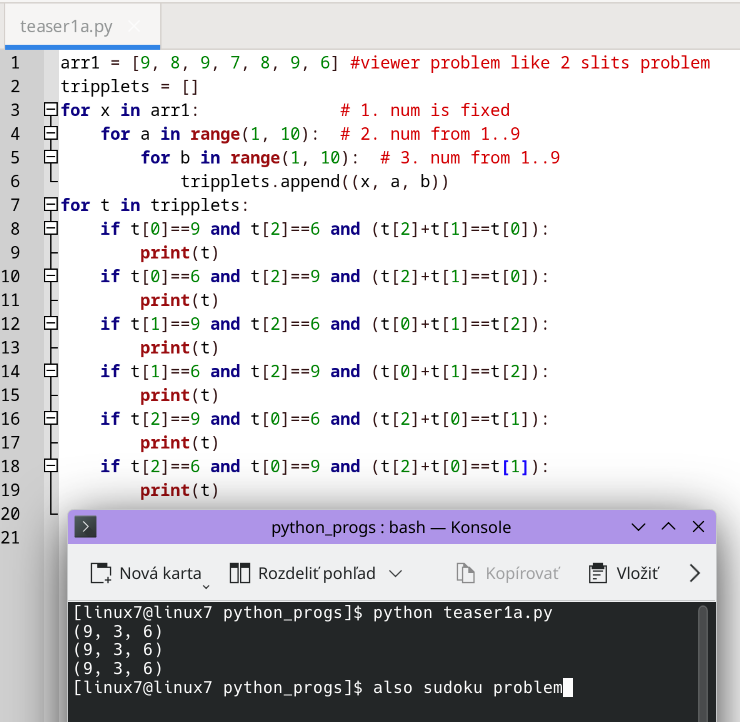740x722 pixels.
Task: Click line number 13 in the gutter
Action: click(10, 348)
